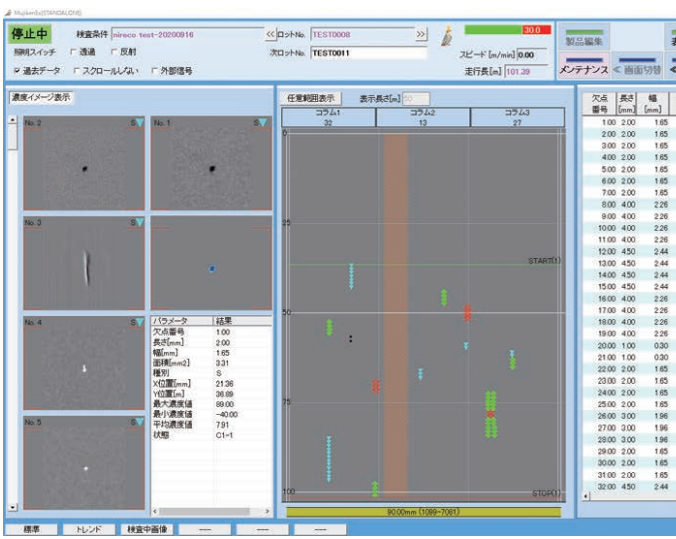
Task: Toggle the 過去データ checkbox
Action: tap(17, 71)
